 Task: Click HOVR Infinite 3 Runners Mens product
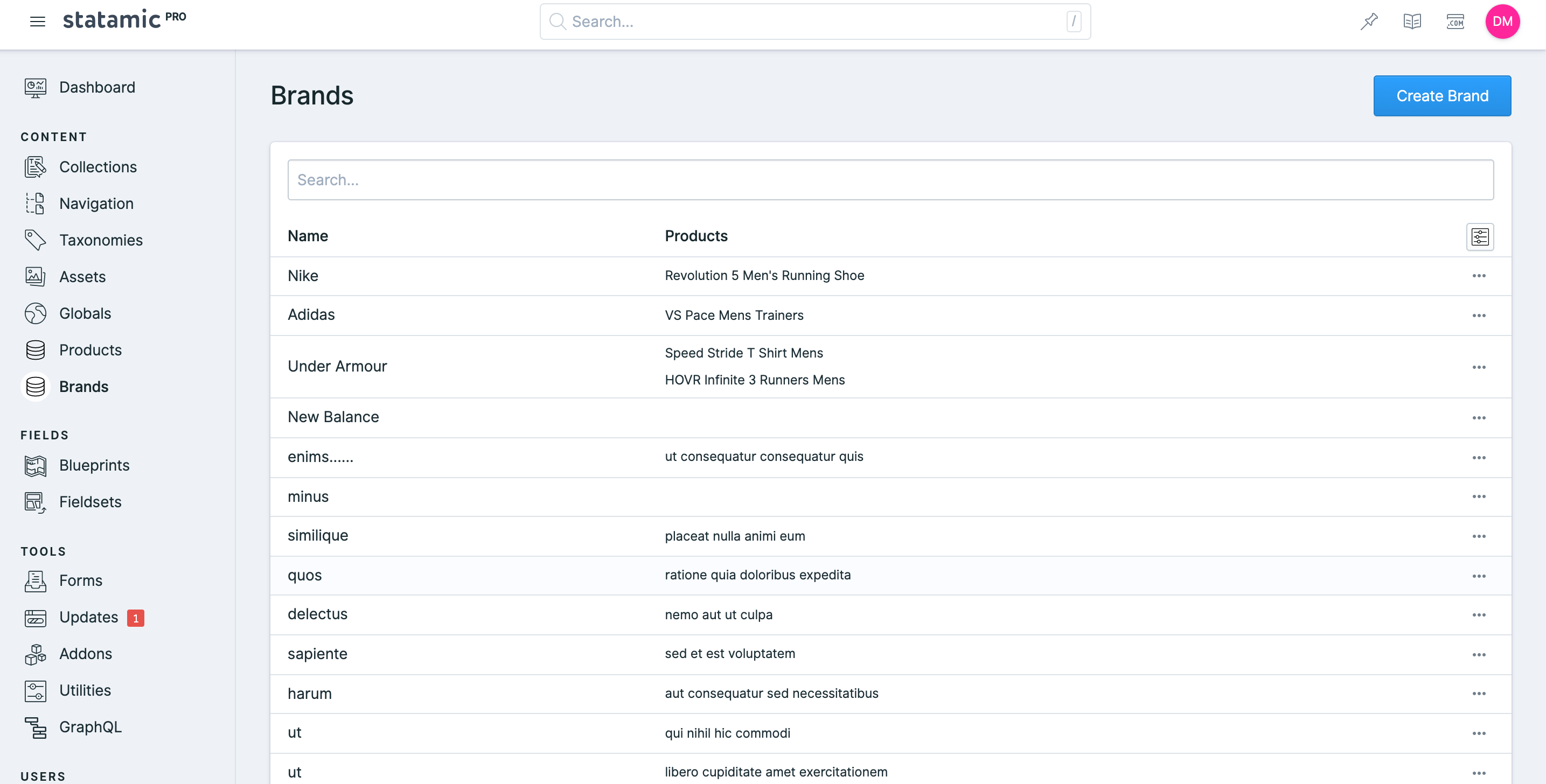754,380
